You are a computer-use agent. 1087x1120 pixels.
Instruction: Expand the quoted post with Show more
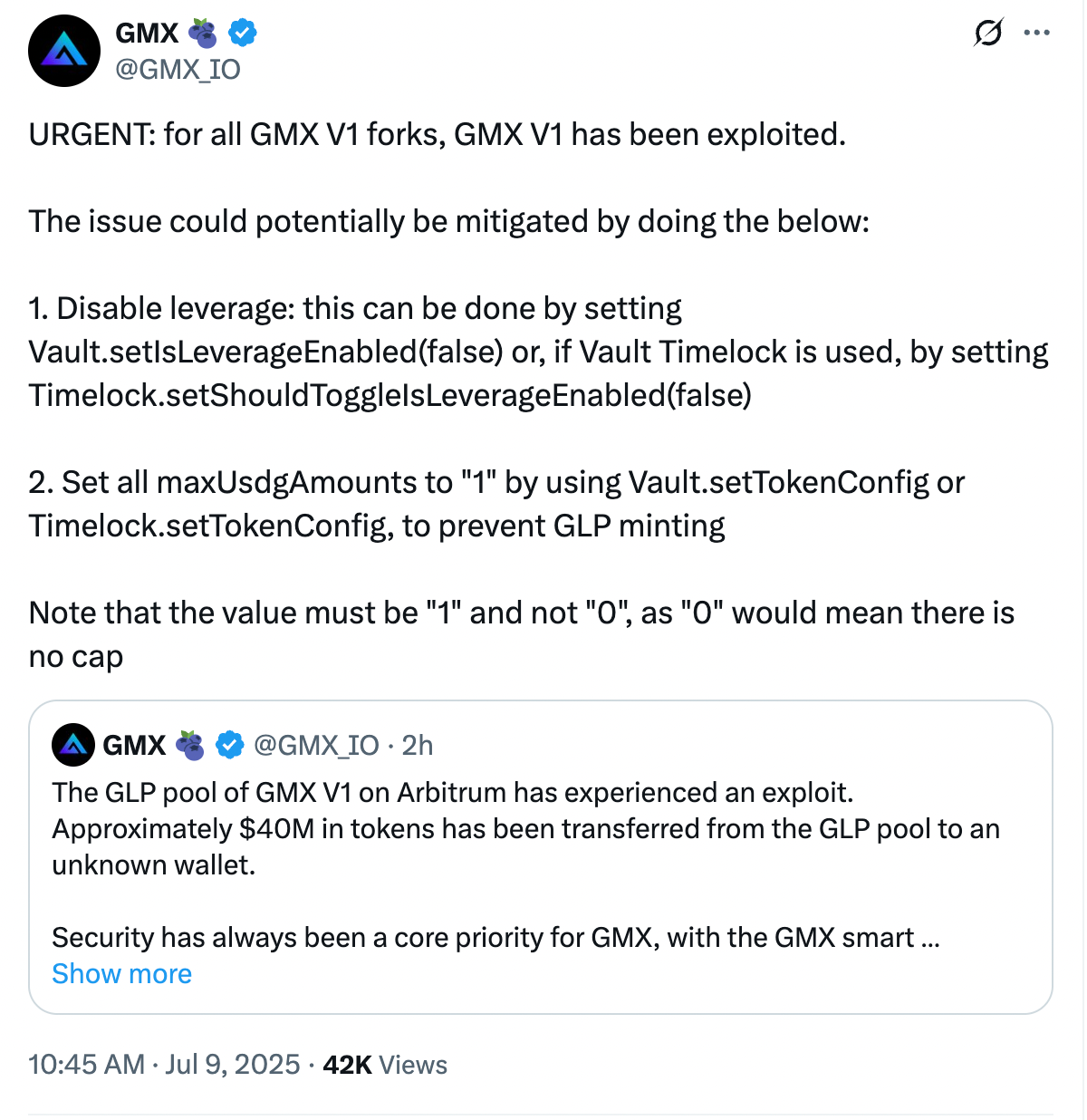121,973
